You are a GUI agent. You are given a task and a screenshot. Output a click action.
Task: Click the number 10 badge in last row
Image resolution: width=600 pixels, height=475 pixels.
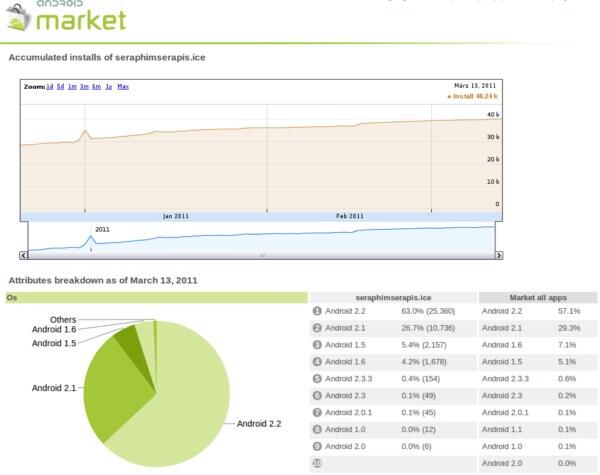click(x=317, y=463)
